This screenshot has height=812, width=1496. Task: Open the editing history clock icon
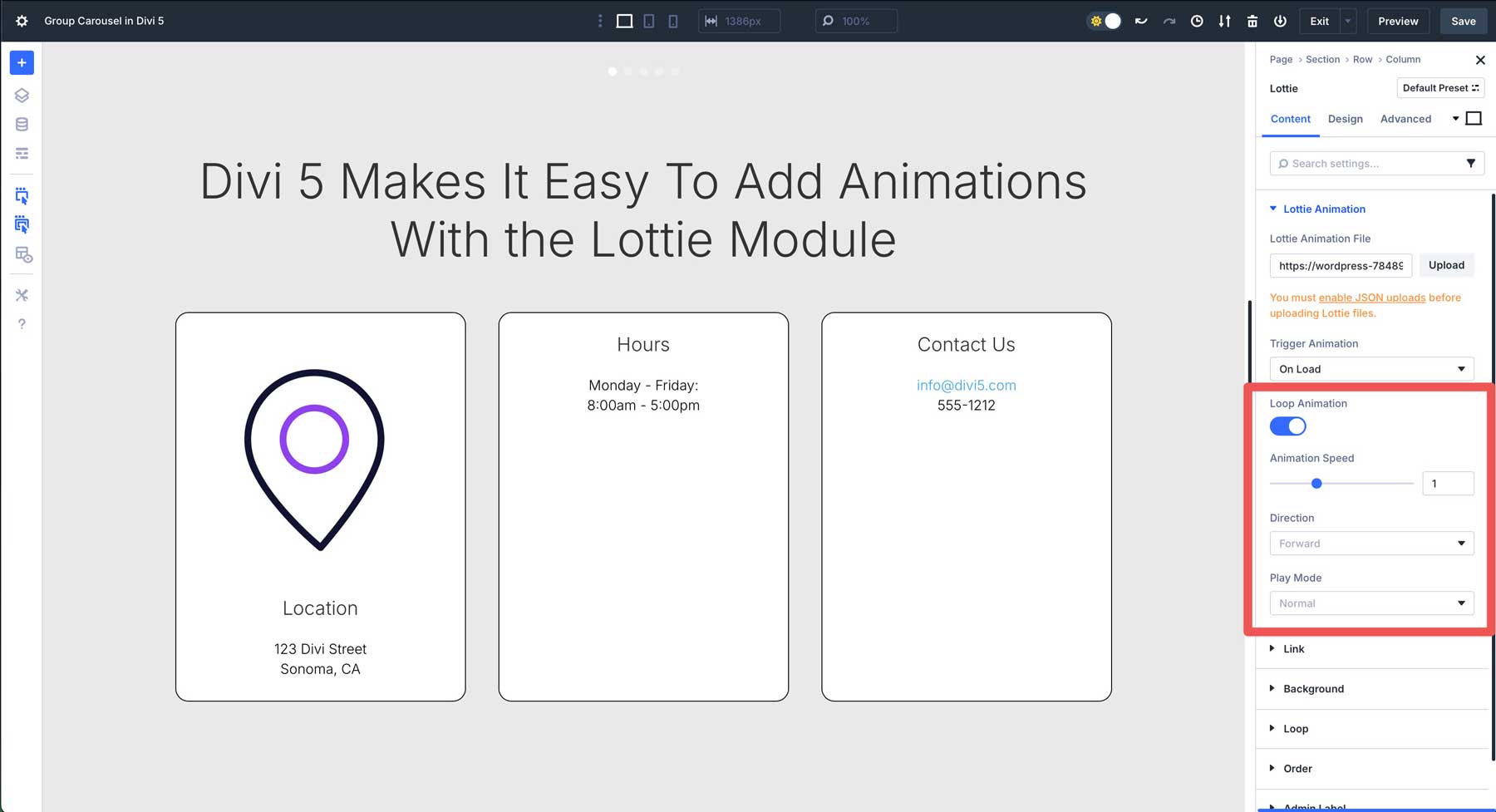[x=1197, y=21]
